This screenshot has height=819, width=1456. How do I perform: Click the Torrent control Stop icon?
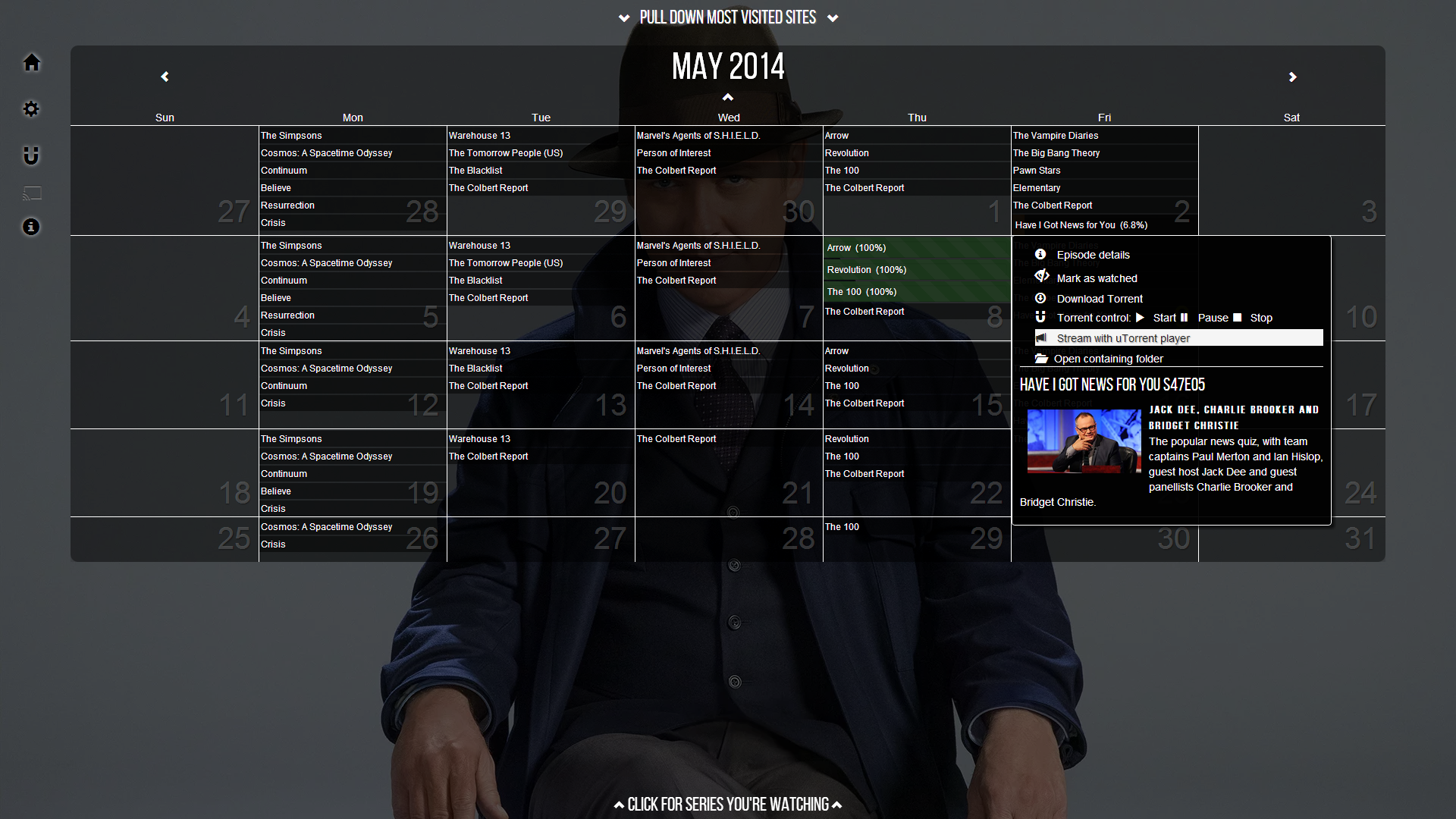click(x=1240, y=317)
